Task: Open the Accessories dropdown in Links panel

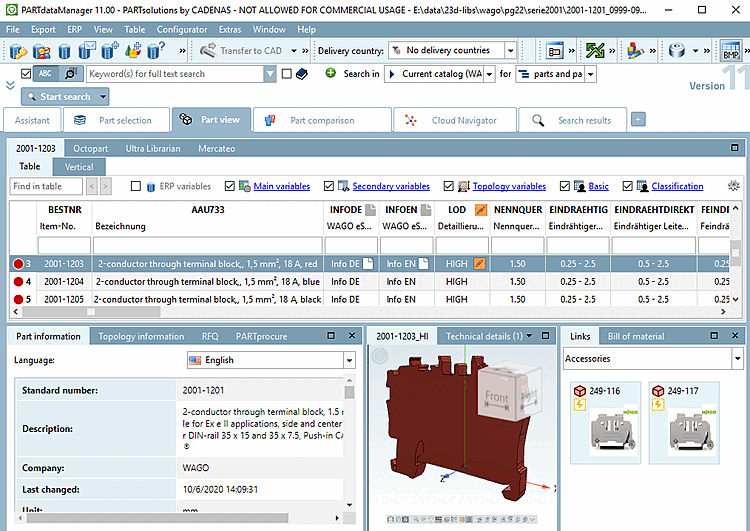Action: pyautogui.click(x=736, y=358)
